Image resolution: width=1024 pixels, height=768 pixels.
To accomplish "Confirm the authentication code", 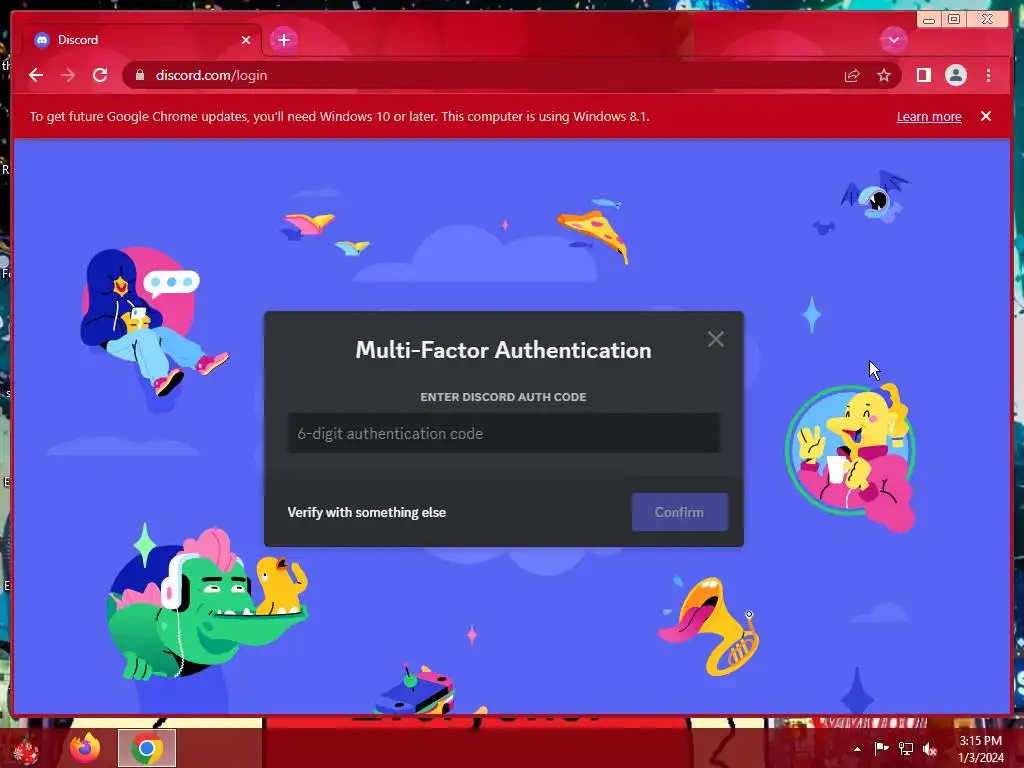I will [x=679, y=512].
